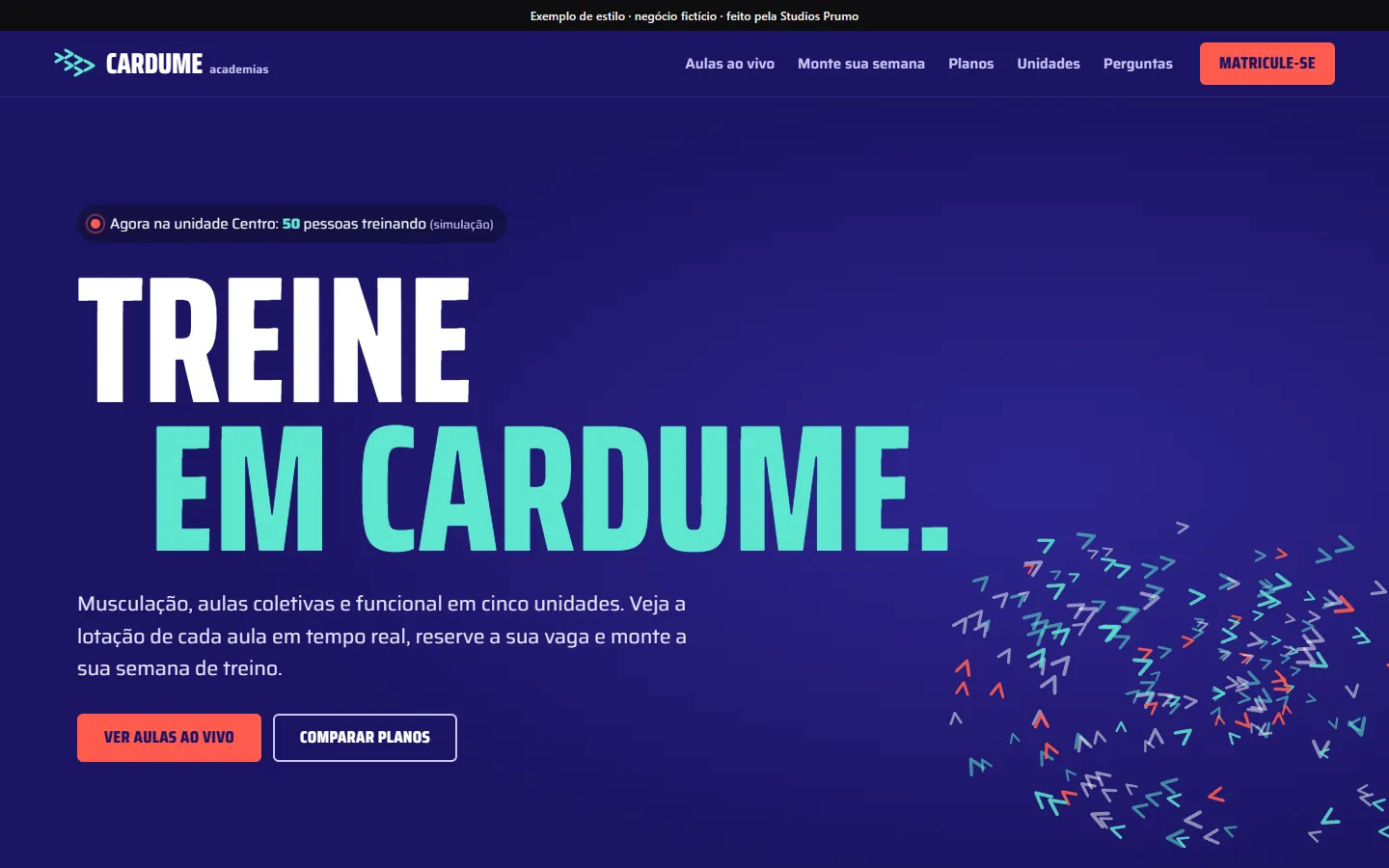The image size is (1389, 868).
Task: Click the Cardume arrow logo icon
Action: [74, 64]
